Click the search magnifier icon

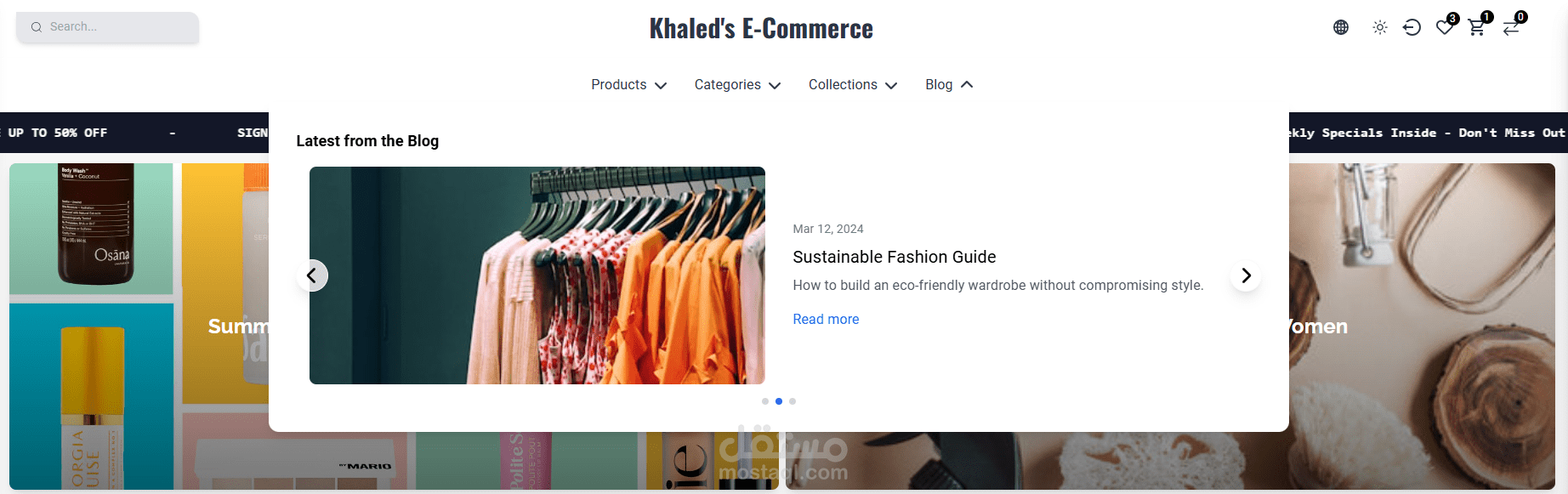pos(37,27)
